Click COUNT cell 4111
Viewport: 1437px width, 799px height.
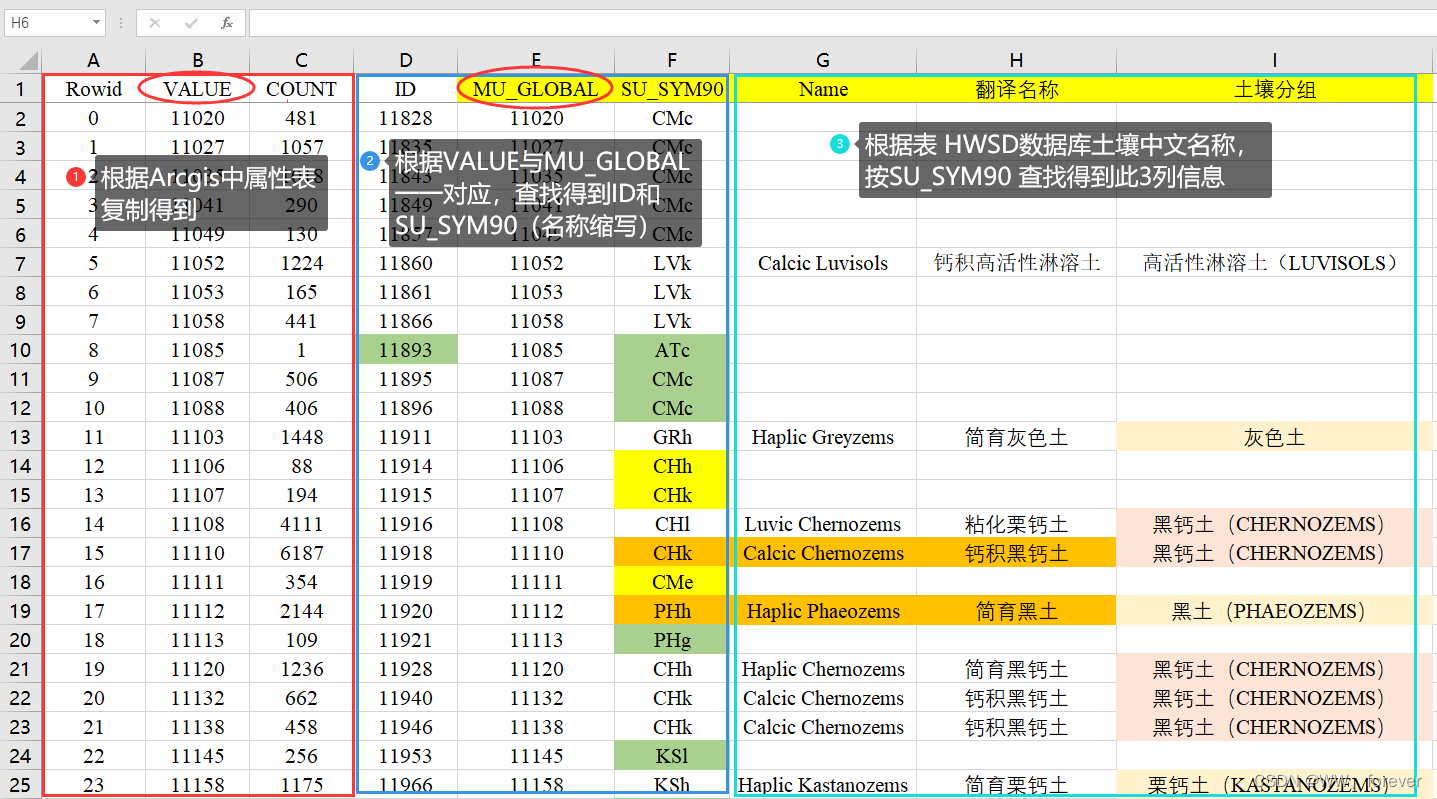click(302, 524)
